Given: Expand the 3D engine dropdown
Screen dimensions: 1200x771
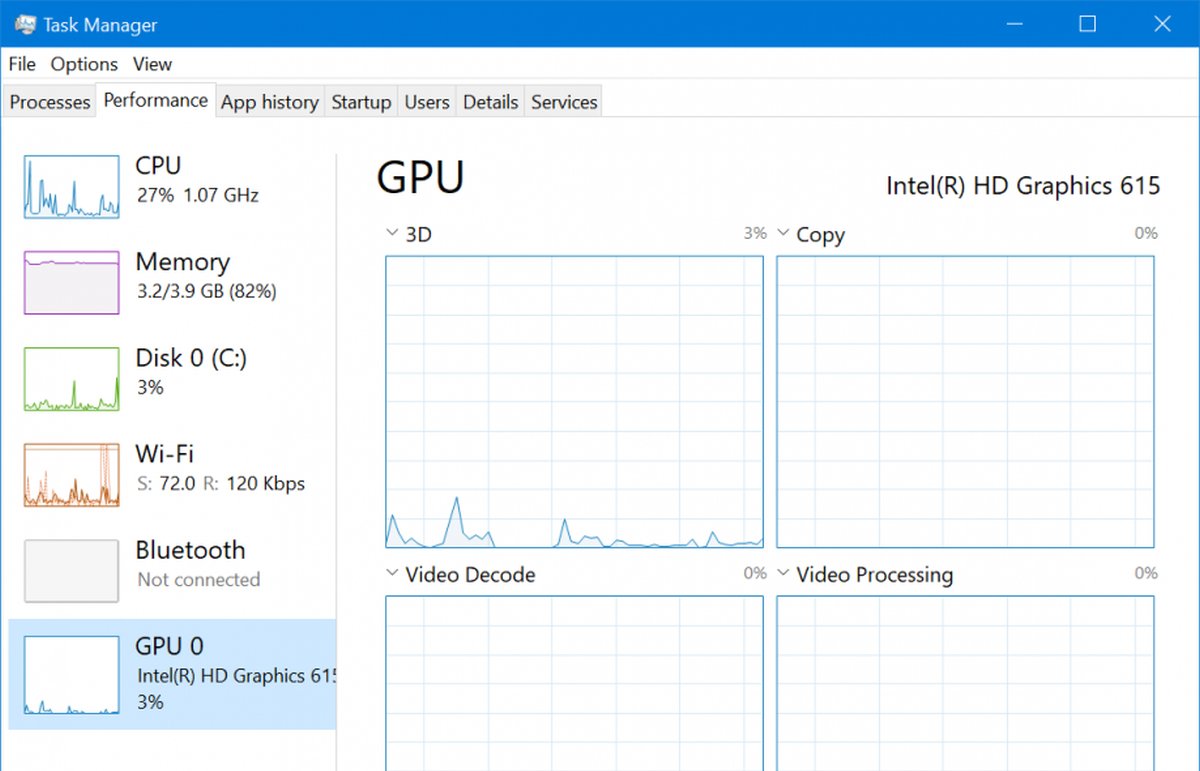Looking at the screenshot, I should [x=392, y=232].
